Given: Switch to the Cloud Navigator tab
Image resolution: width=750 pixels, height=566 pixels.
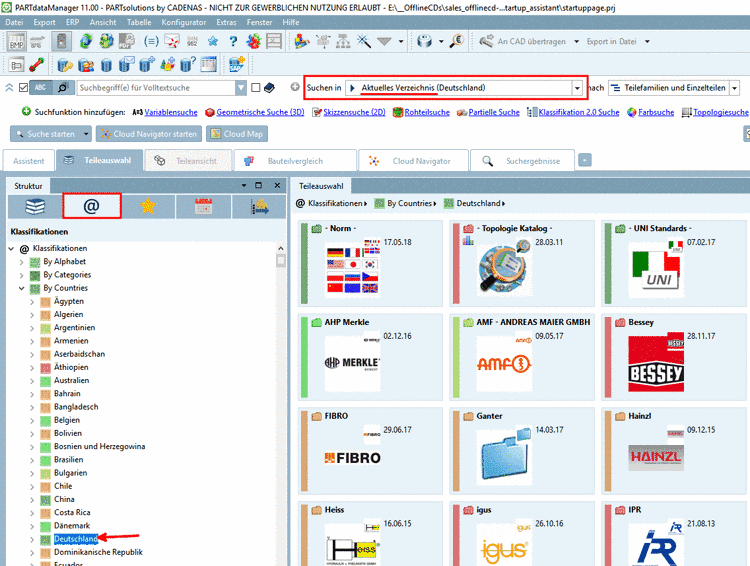Looking at the screenshot, I should [x=413, y=161].
